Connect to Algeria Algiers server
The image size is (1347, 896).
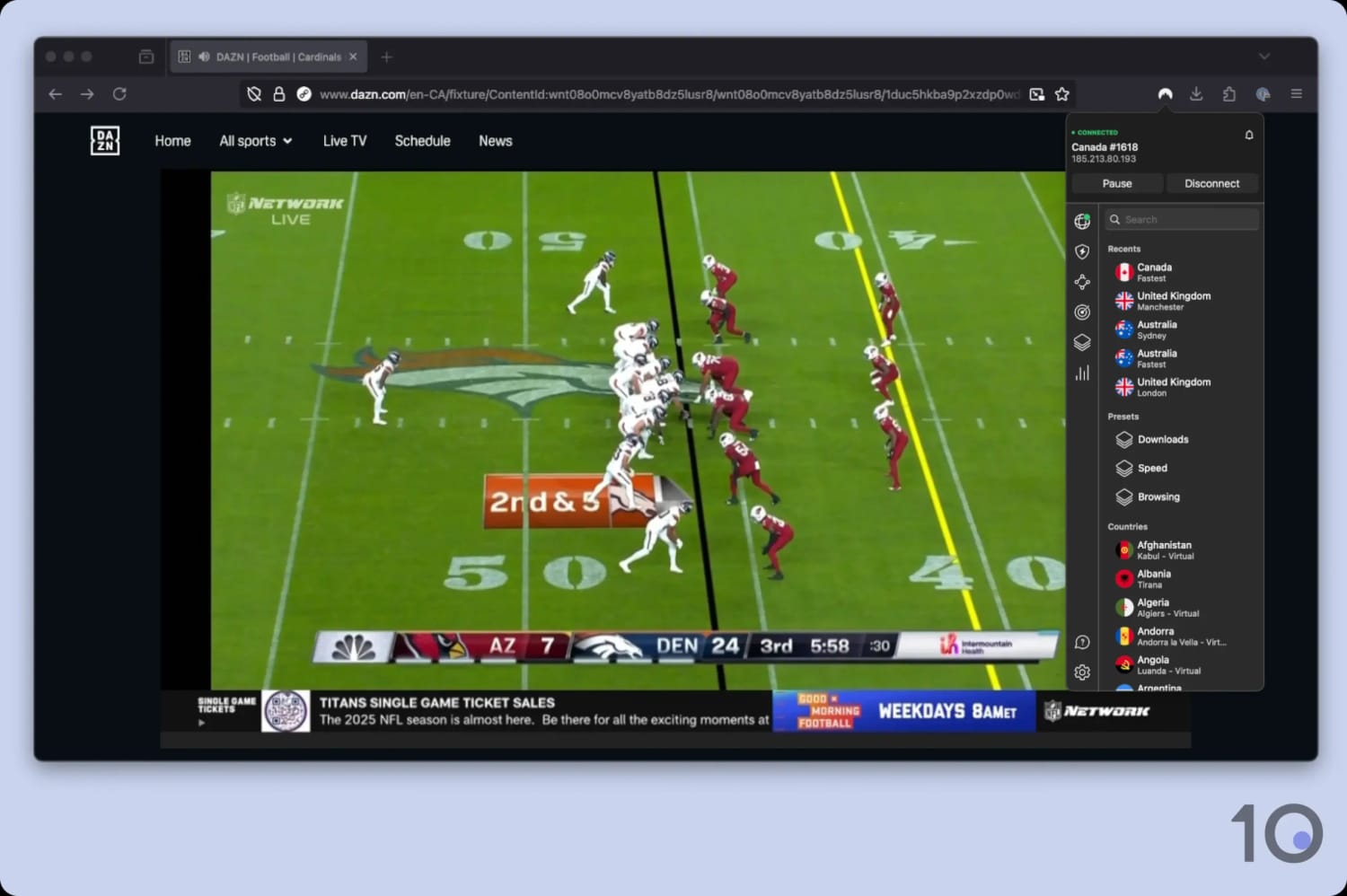pyautogui.click(x=1182, y=608)
